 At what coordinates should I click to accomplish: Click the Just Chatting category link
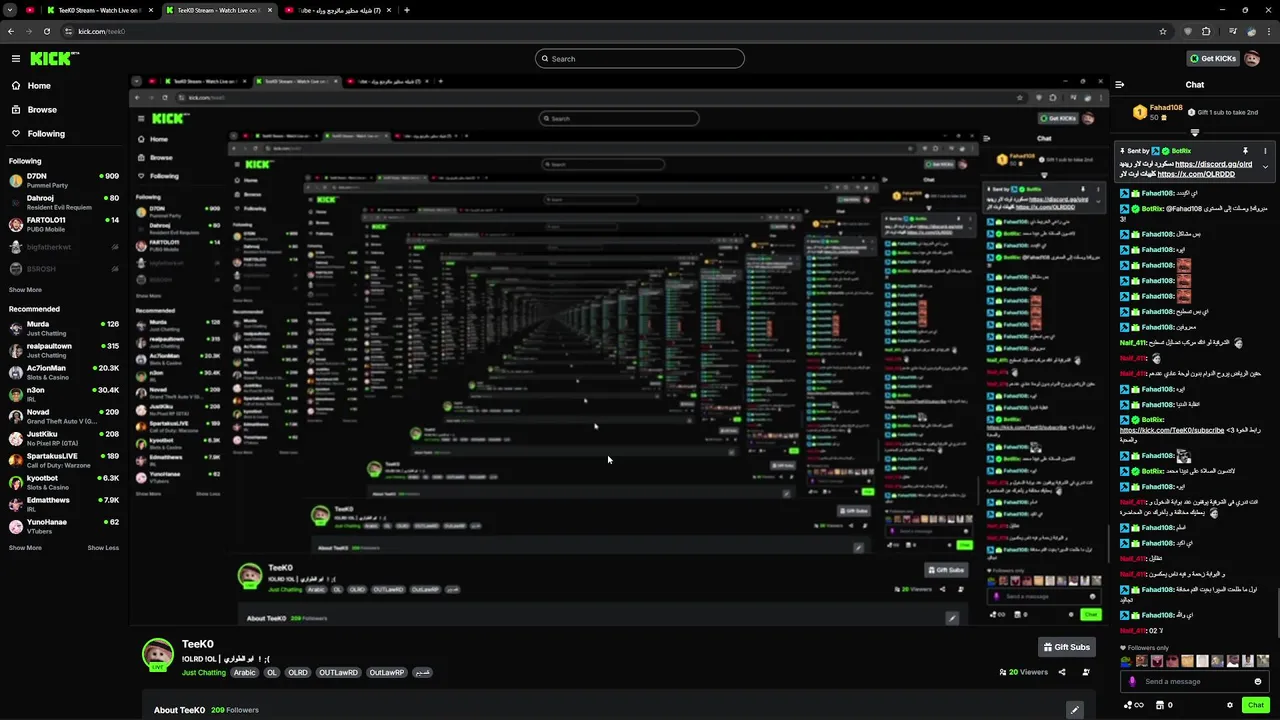(204, 673)
